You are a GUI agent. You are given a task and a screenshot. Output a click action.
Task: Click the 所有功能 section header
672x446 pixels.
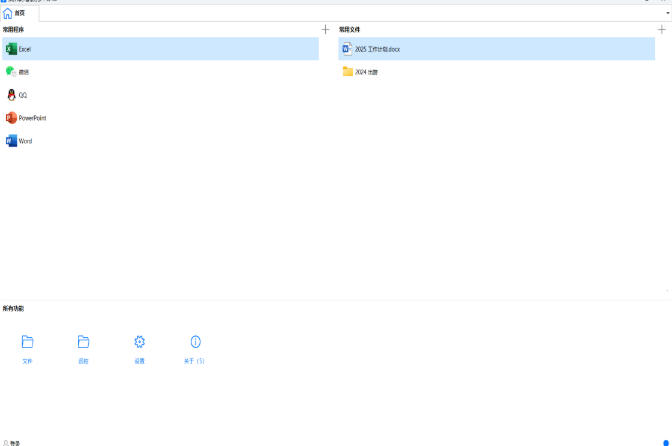(x=14, y=308)
